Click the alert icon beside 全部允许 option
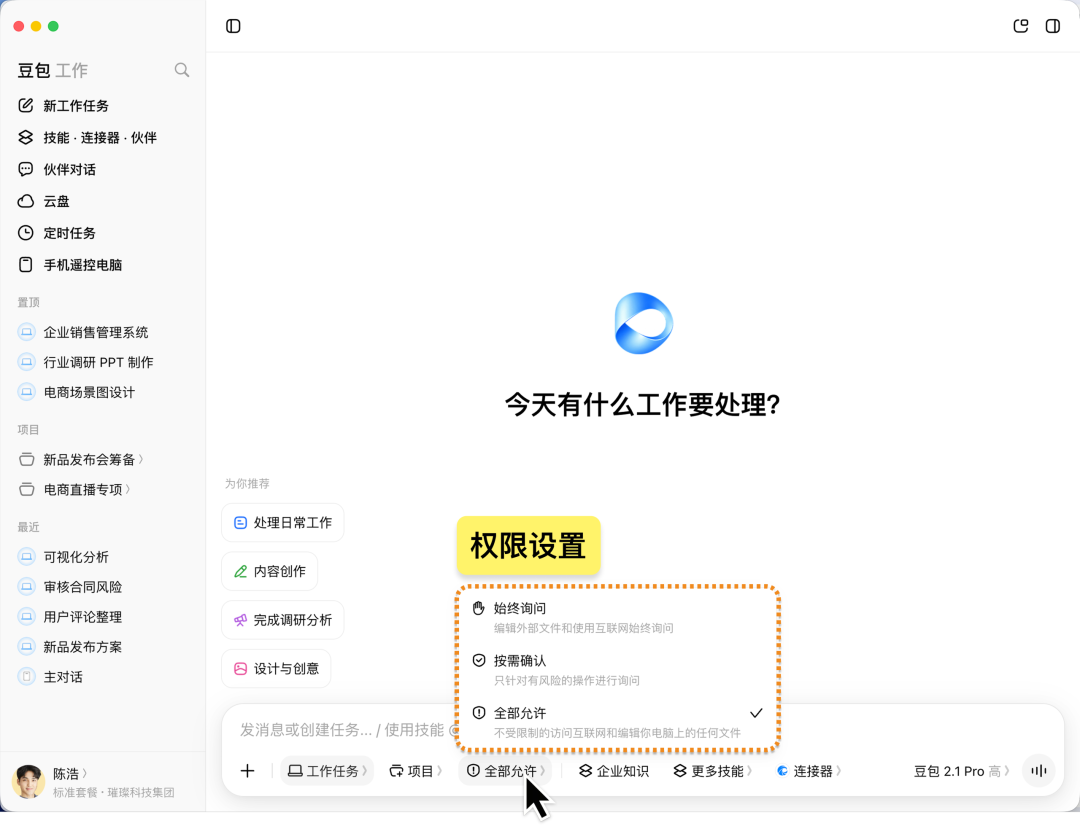 coord(479,712)
